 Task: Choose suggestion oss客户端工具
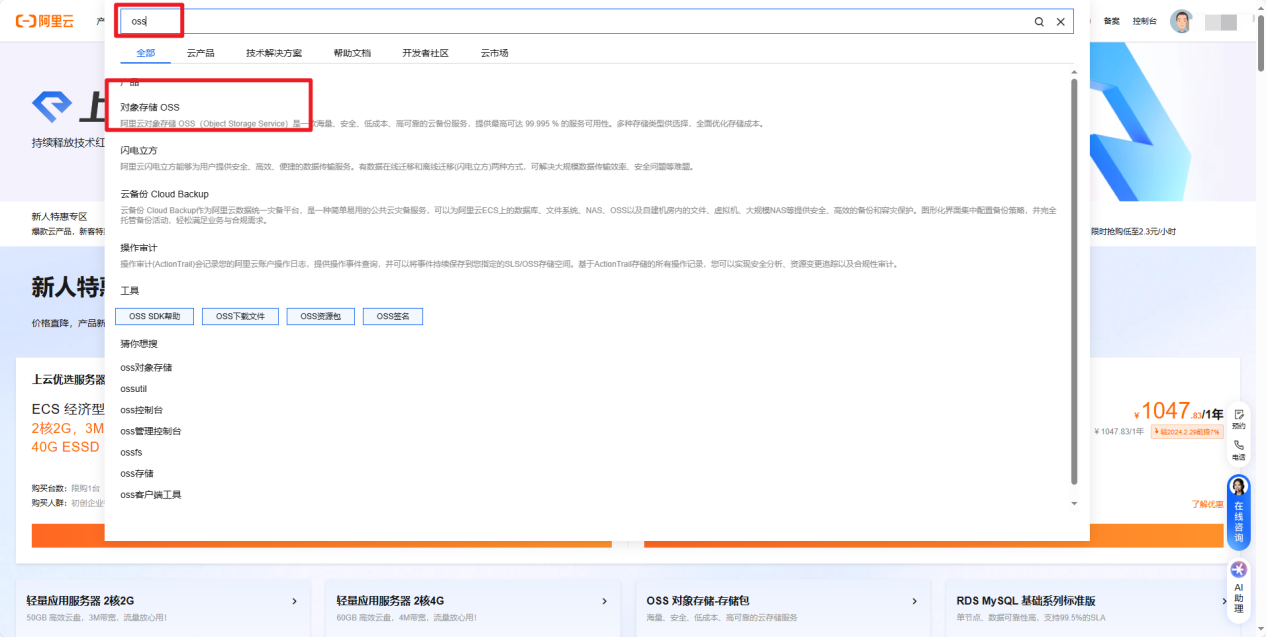point(151,495)
